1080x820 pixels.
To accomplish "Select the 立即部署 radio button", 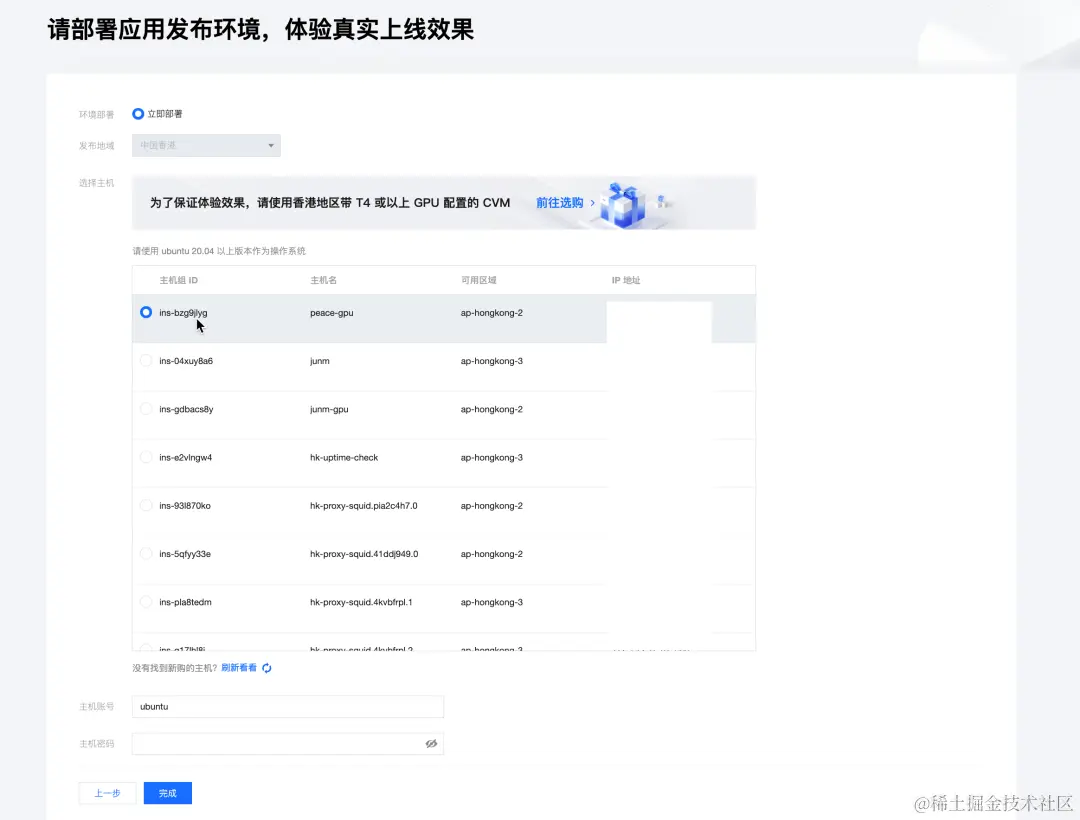I will pyautogui.click(x=138, y=114).
